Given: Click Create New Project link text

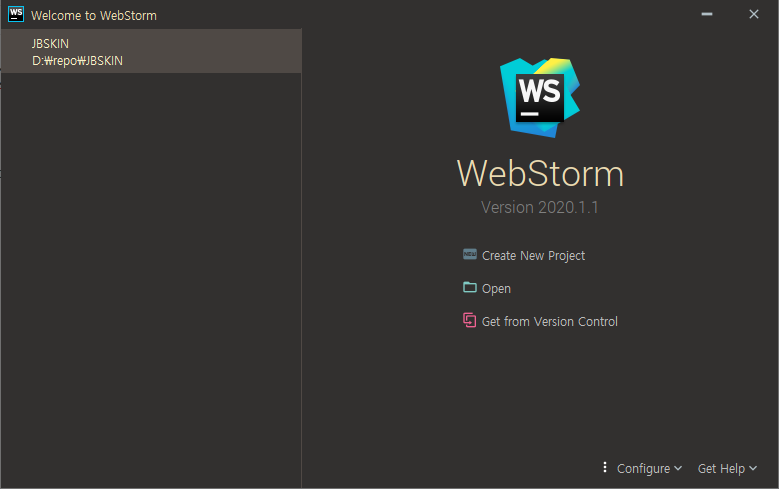Looking at the screenshot, I should coord(533,255).
